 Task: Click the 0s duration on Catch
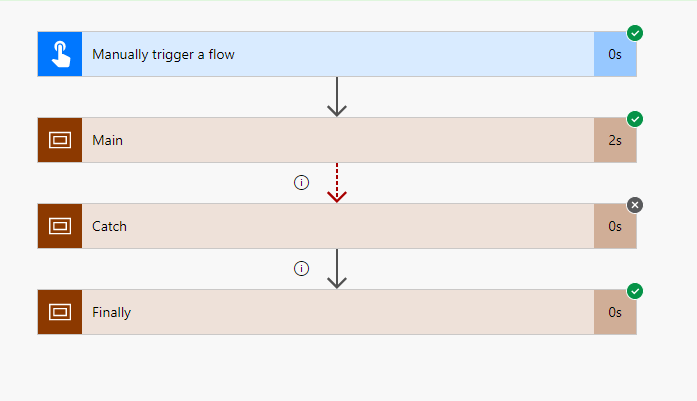click(x=615, y=226)
